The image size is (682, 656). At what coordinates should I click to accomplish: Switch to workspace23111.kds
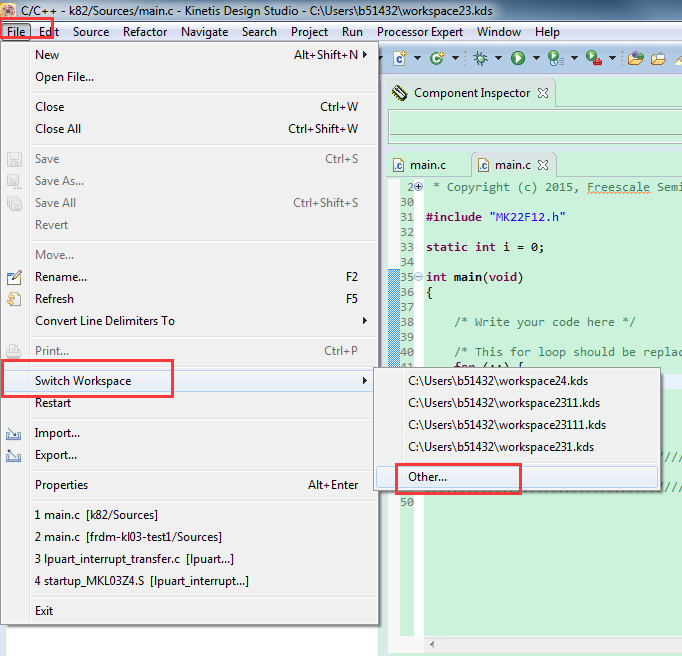[517, 425]
